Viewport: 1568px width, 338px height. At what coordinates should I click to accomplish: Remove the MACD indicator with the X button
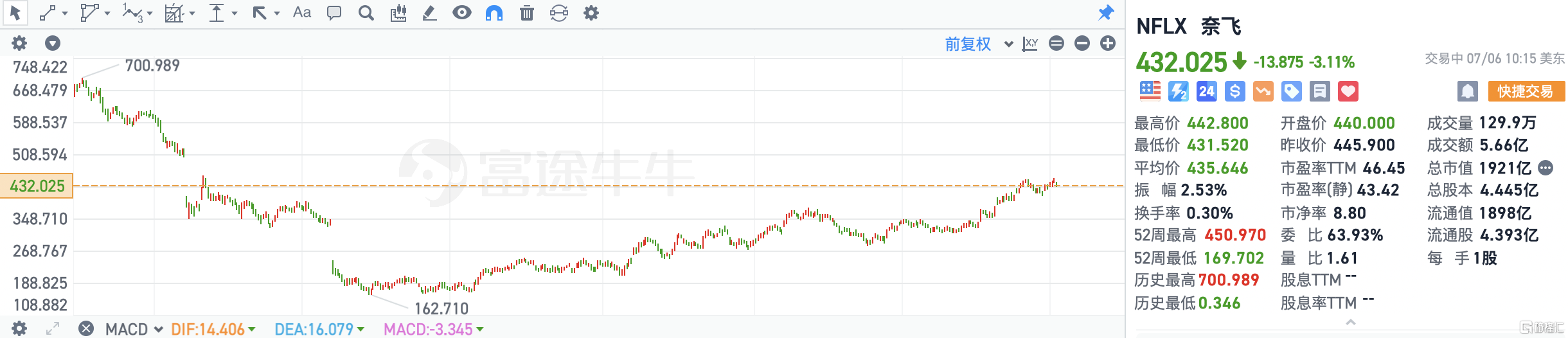[x=86, y=329]
